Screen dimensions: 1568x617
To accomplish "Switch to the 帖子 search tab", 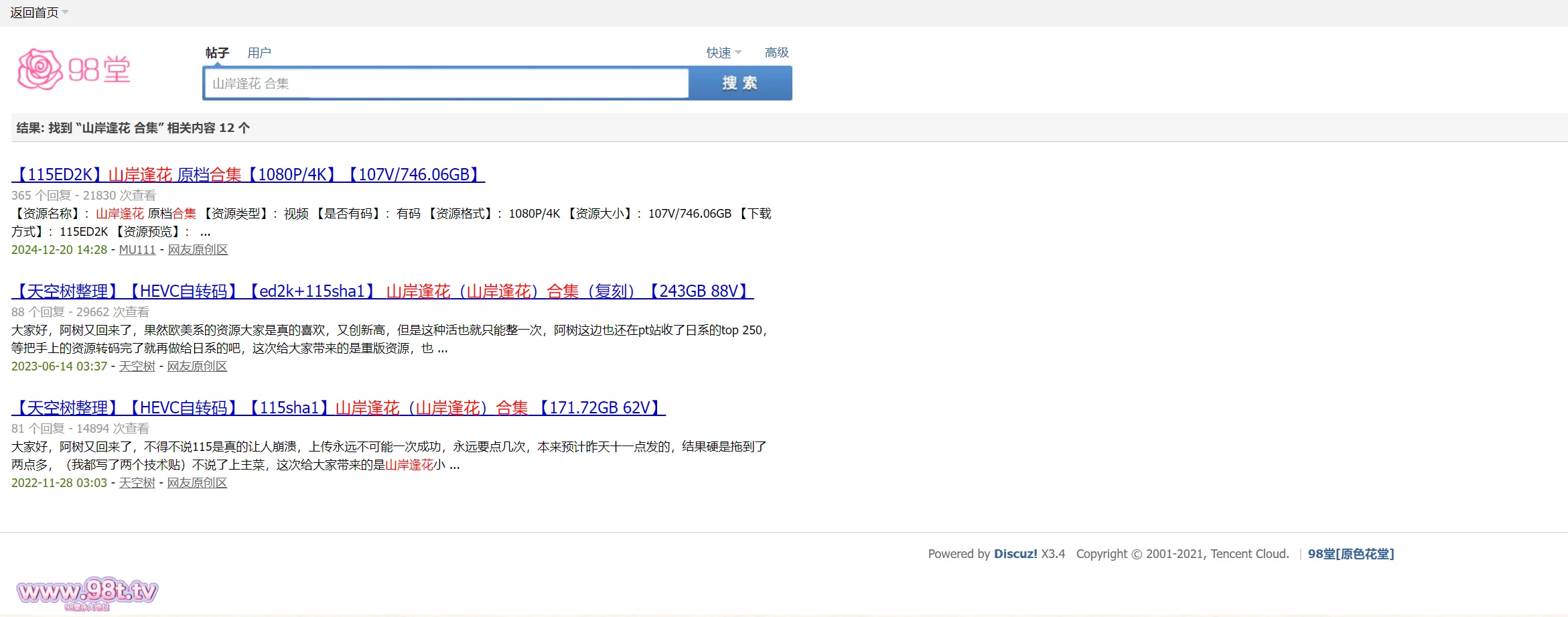I will coord(217,52).
